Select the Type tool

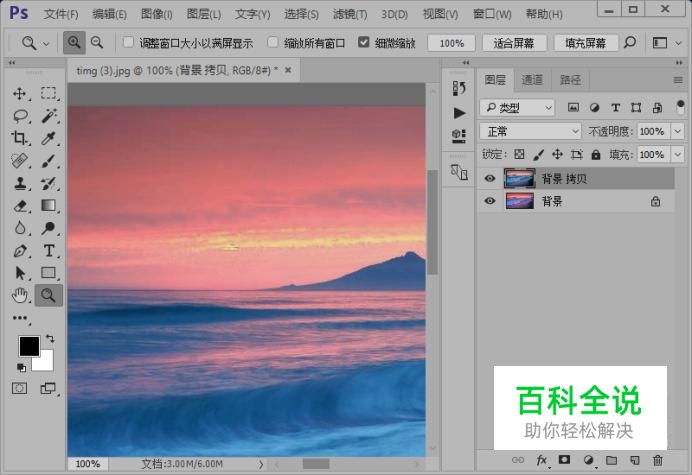point(49,251)
